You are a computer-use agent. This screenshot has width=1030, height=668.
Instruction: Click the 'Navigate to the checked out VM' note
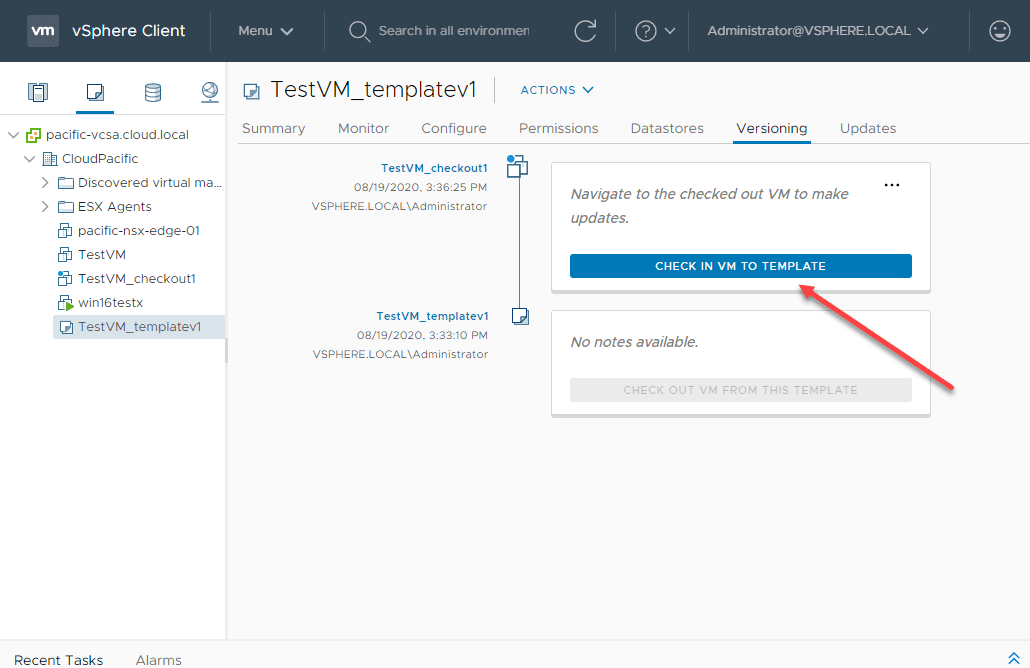(709, 206)
